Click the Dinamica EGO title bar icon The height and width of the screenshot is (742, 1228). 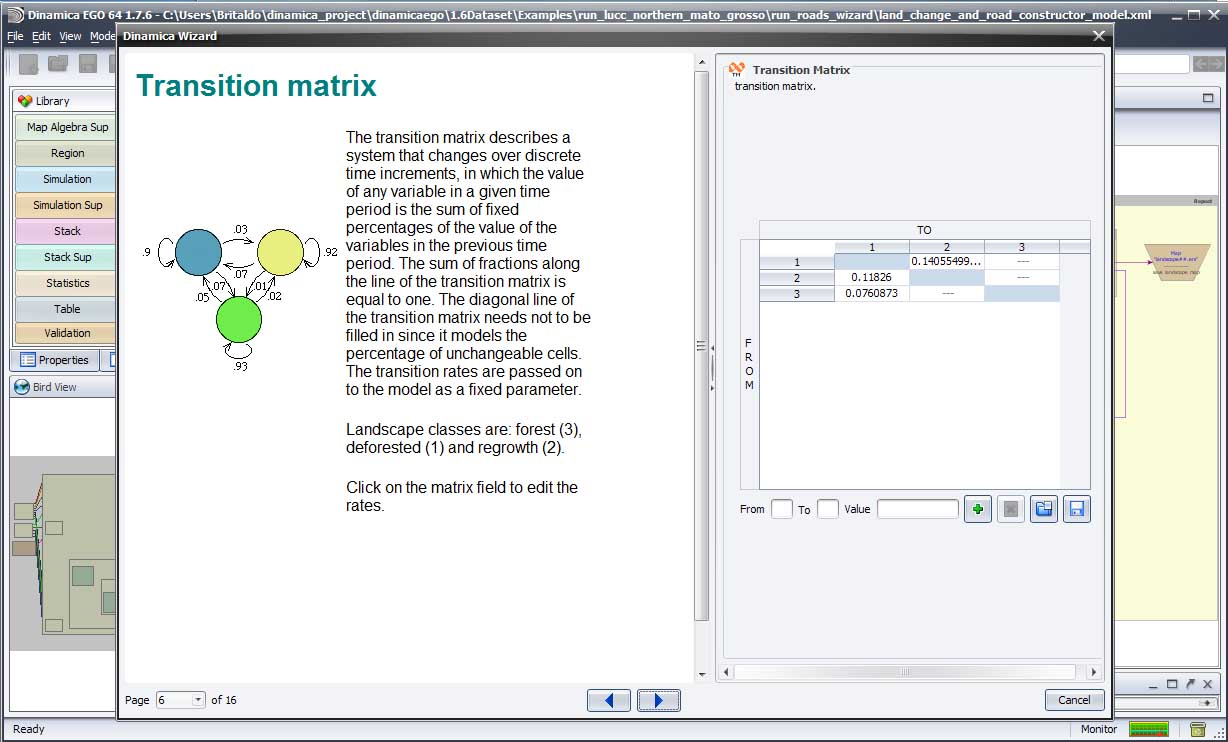[x=15, y=15]
